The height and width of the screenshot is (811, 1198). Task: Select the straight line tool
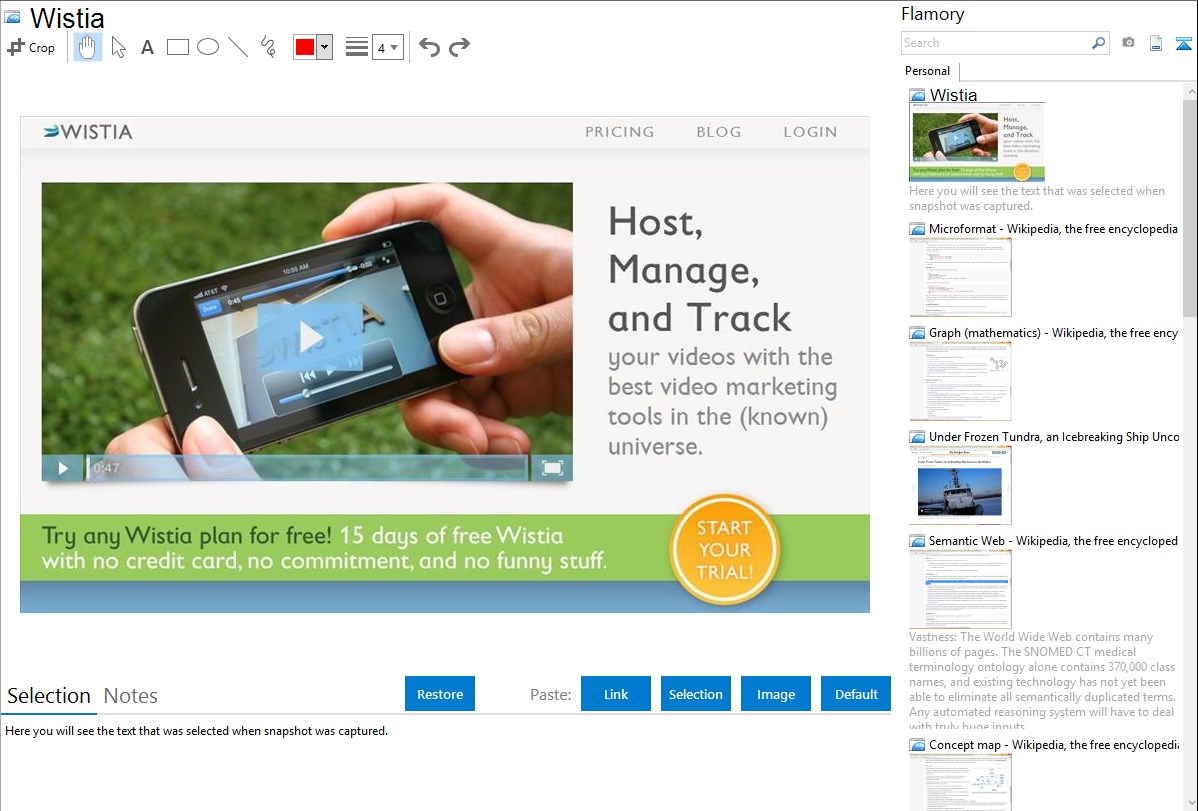point(238,47)
